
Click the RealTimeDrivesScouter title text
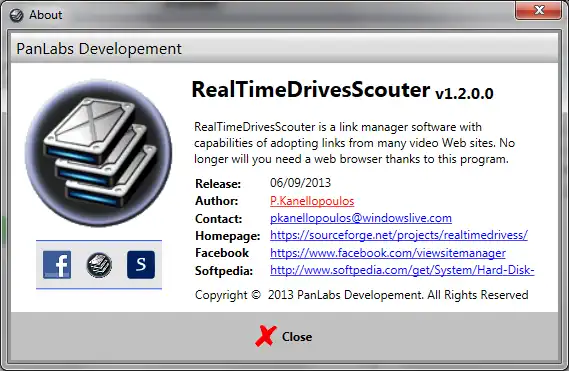pos(311,89)
